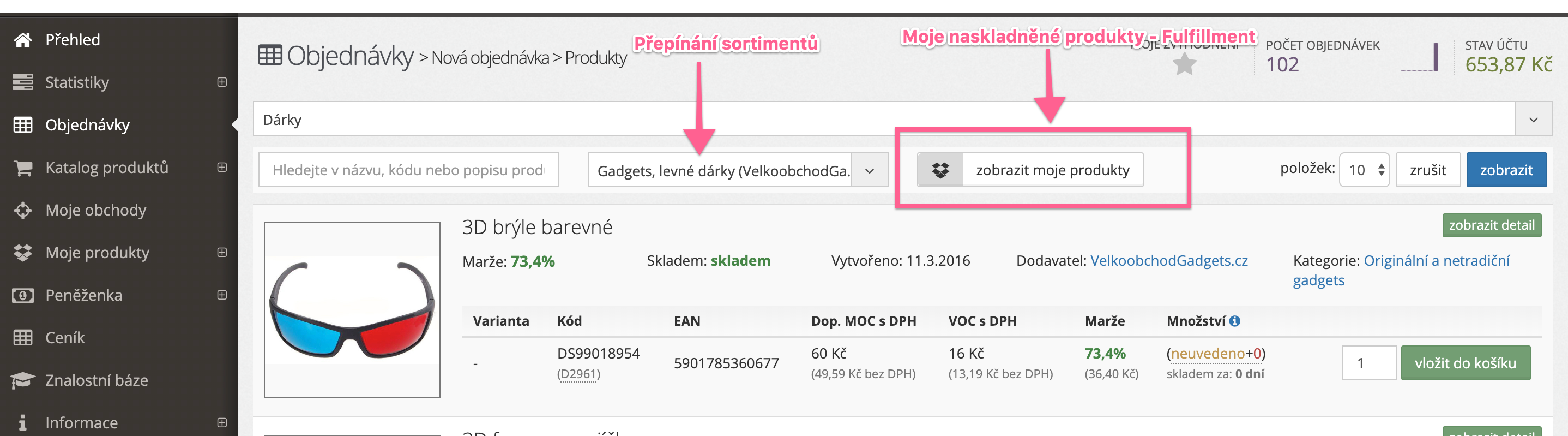Viewport: 1568px width, 436px height.
Task: Open the Gadgets, levné dárky supplier dropdown
Action: [x=738, y=170]
